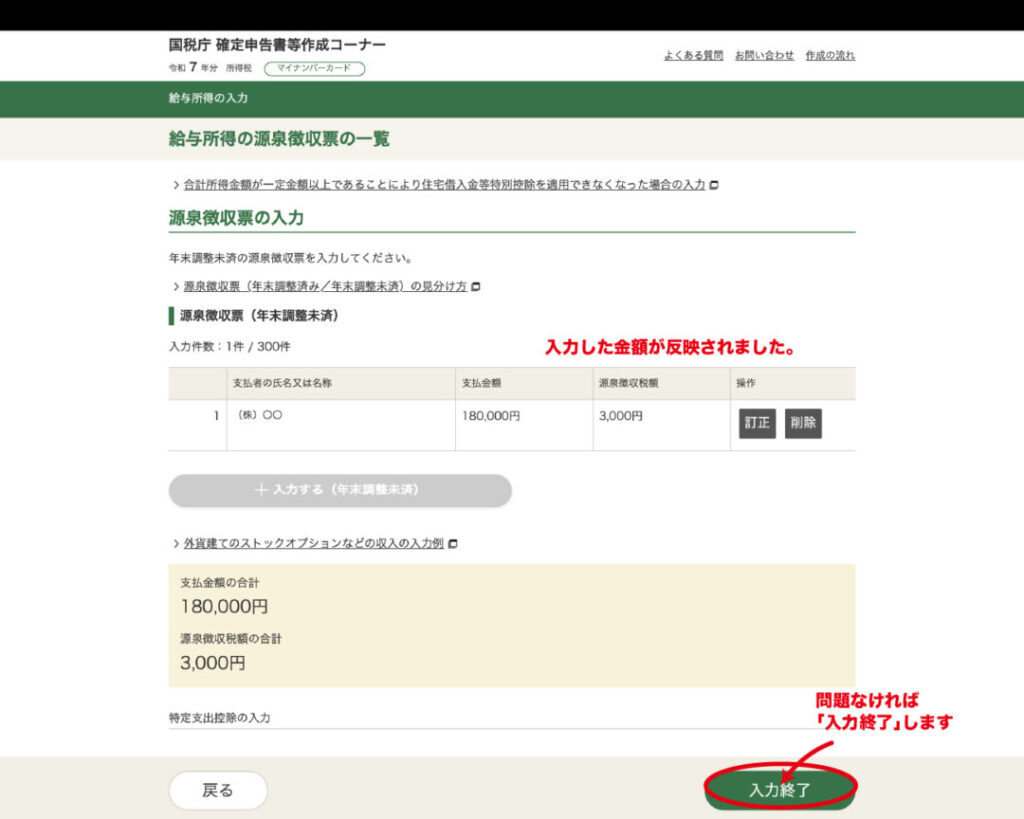Open the 住宅借入金等特別控除 guidance link
The image size is (1024, 819).
click(444, 185)
